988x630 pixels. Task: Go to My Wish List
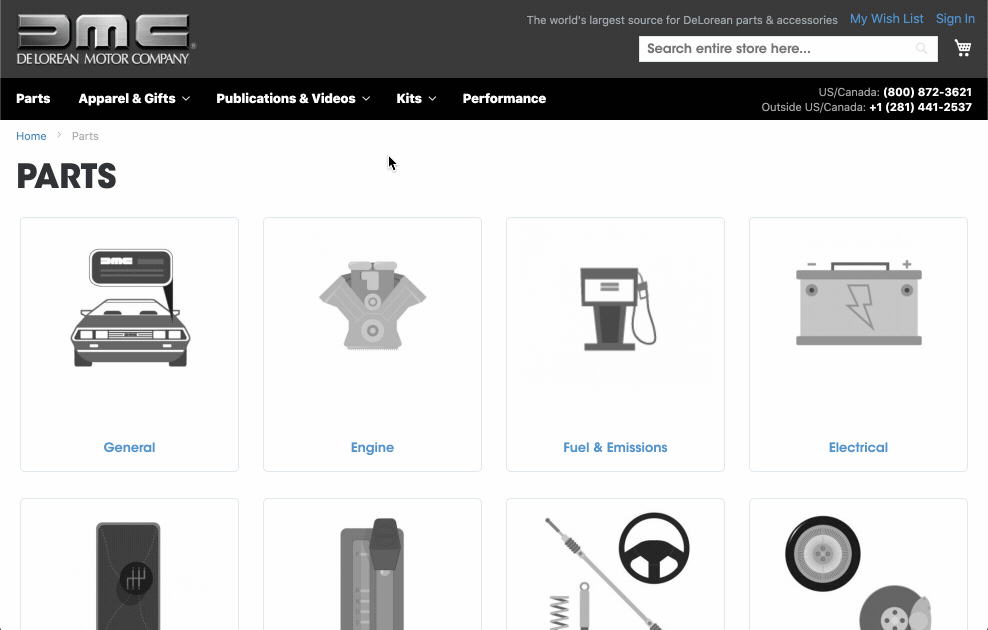coord(887,19)
